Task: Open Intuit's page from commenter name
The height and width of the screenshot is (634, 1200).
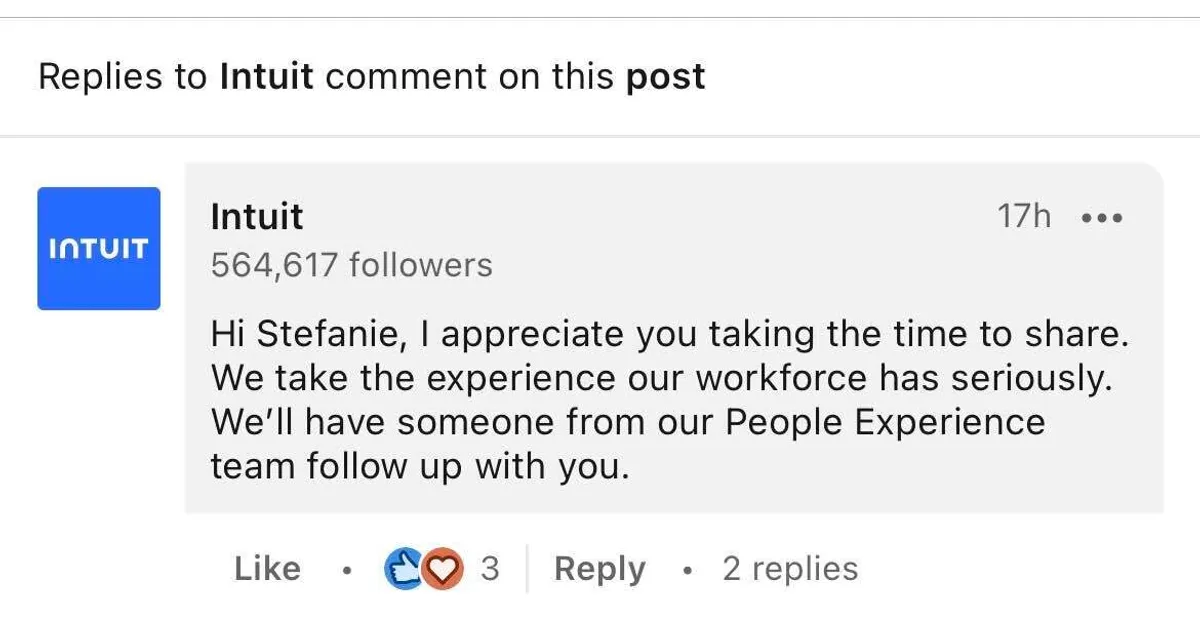Action: [256, 216]
